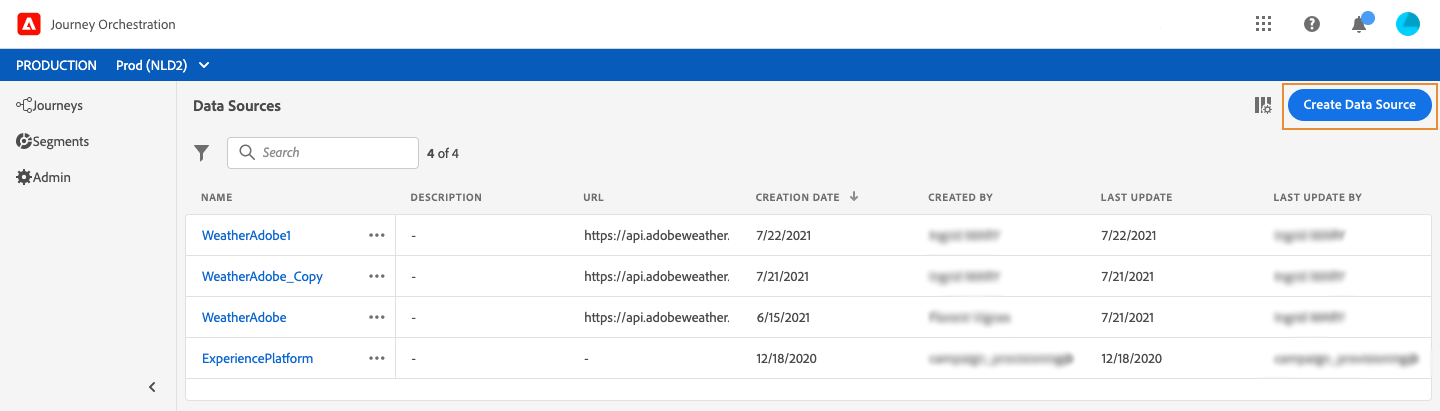The height and width of the screenshot is (411, 1440).
Task: Click the URL cell of WeatherAdobe1
Action: [x=657, y=236]
